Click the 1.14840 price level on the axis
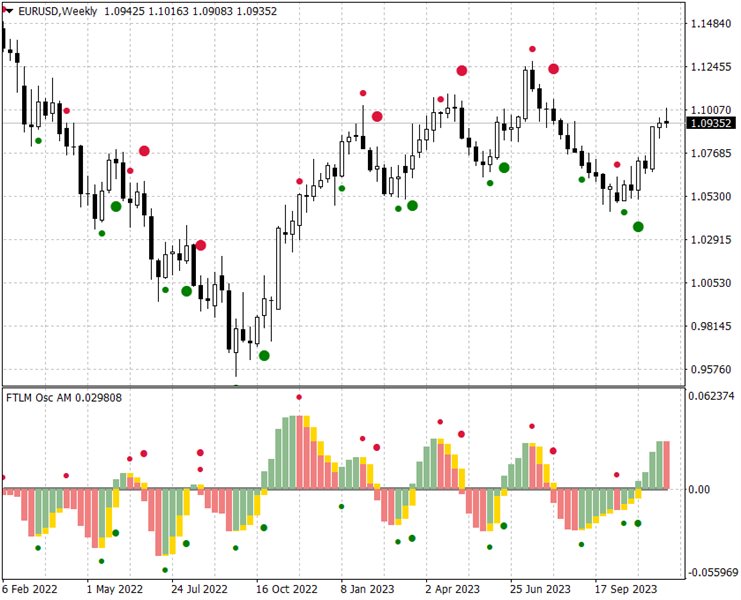The width and height of the screenshot is (741, 600). [711, 24]
